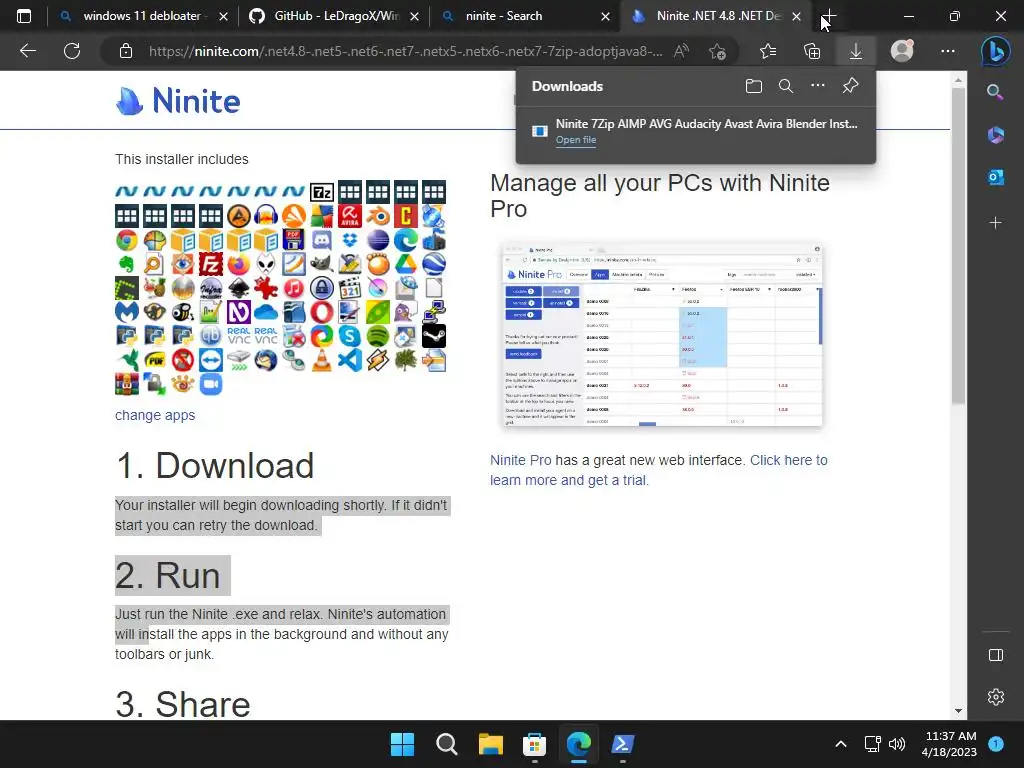Open Bing chat sidebar button

(995, 51)
